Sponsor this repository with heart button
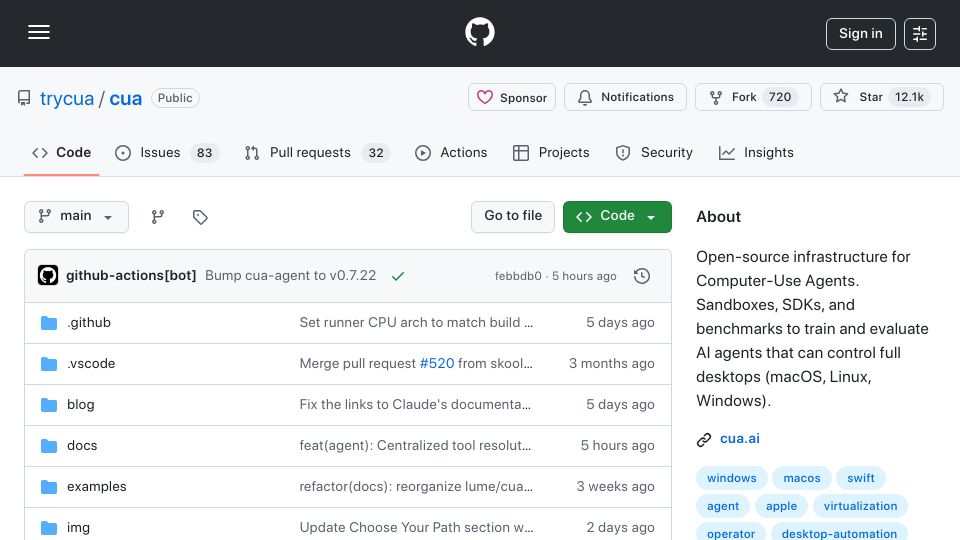 tap(512, 97)
